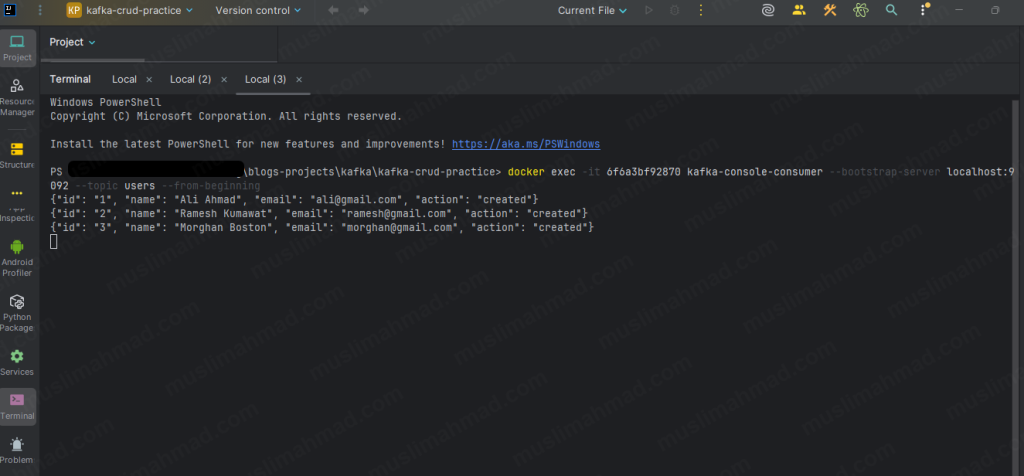Image resolution: width=1024 pixels, height=476 pixels.
Task: Open Search Everywhere magnifier icon
Action: click(891, 10)
